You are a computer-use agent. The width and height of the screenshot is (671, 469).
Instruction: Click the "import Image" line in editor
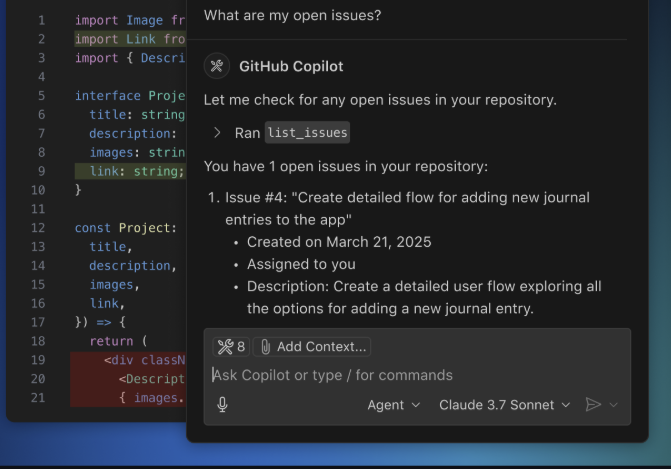tap(130, 20)
